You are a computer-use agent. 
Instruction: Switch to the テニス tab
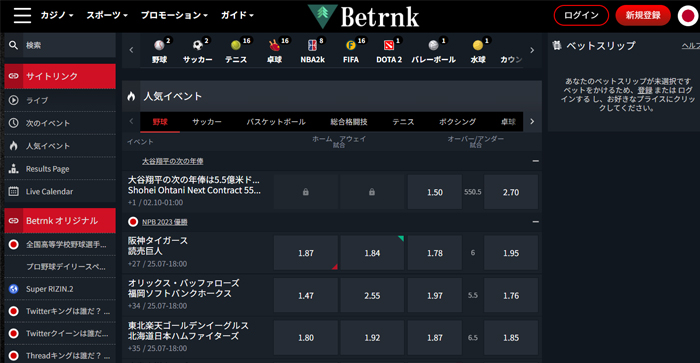[403, 122]
